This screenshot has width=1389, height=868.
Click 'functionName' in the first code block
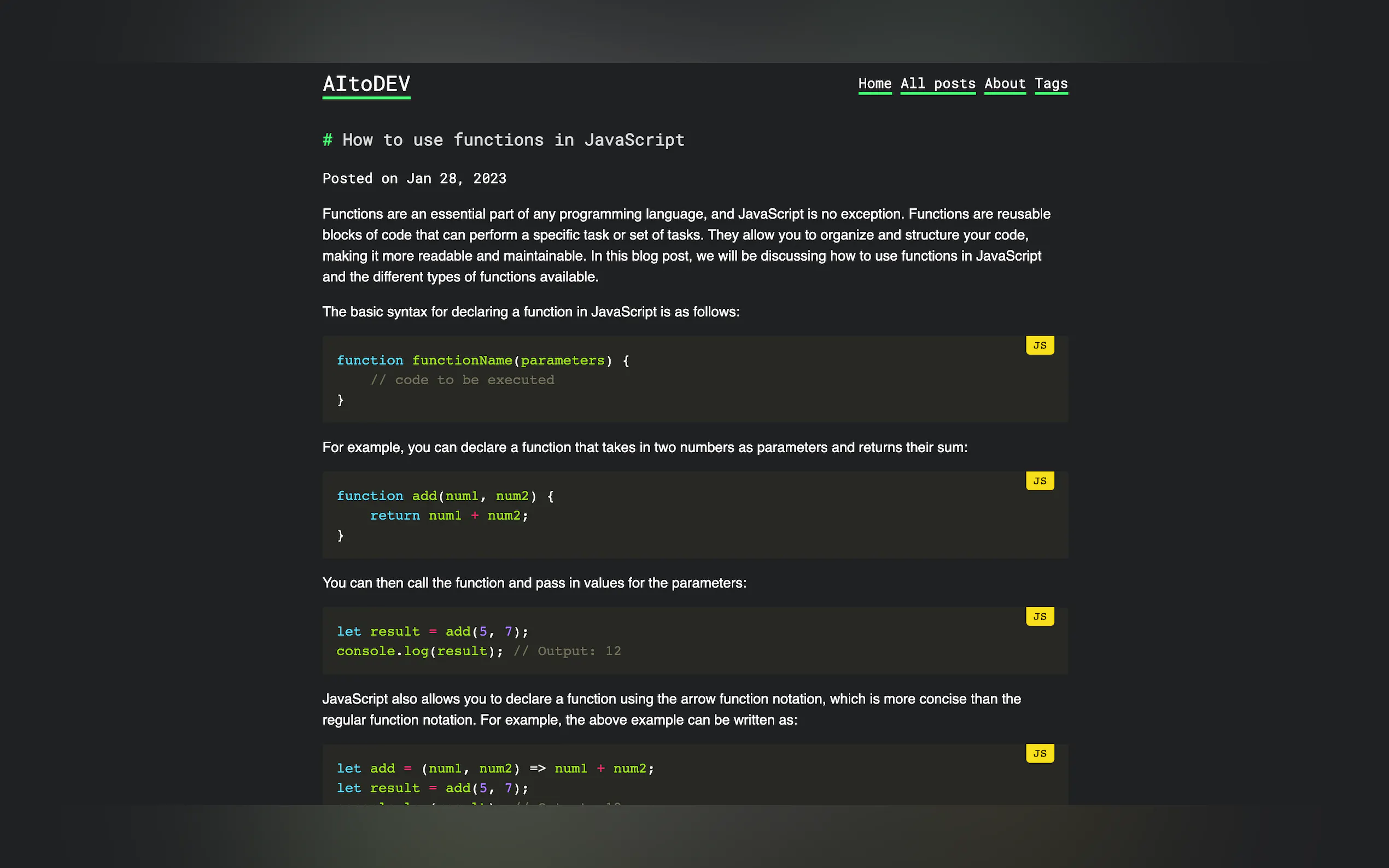[x=462, y=361]
